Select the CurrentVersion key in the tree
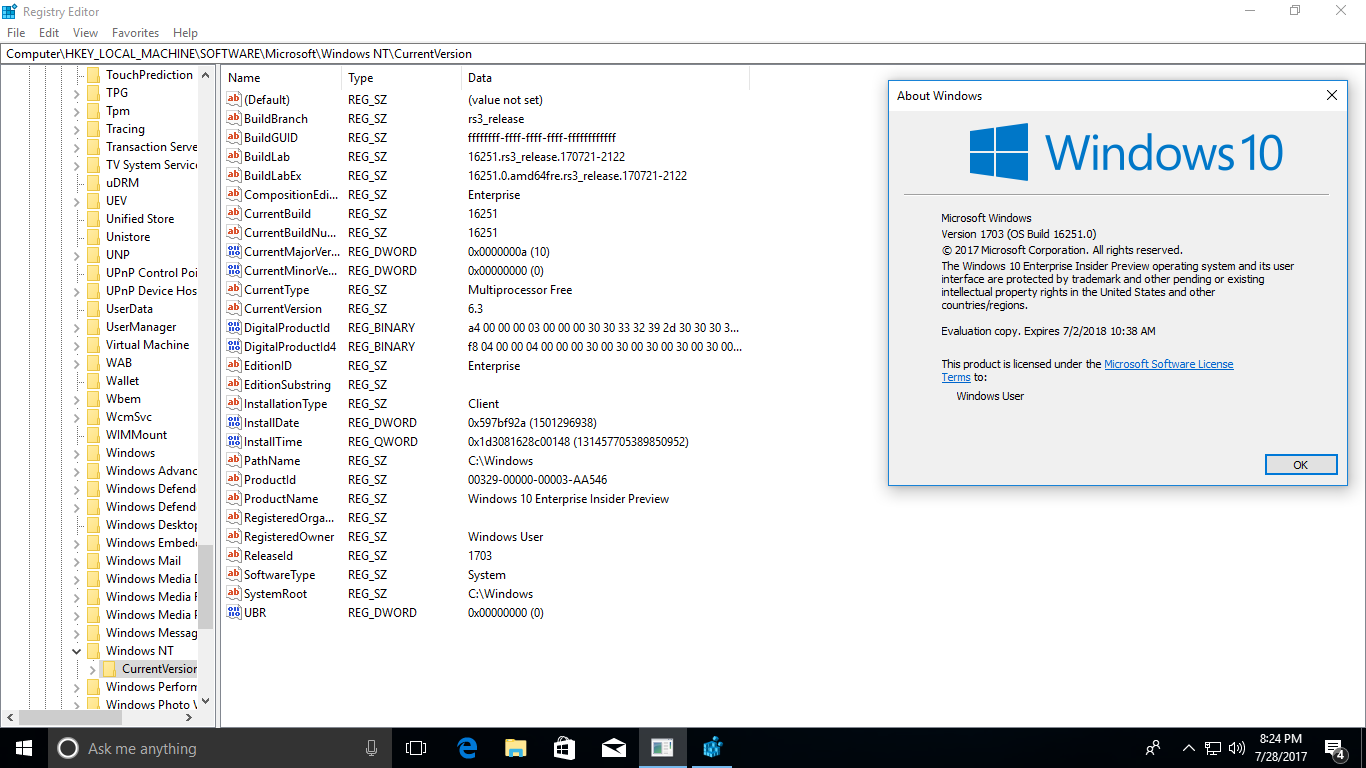The width and height of the screenshot is (1366, 768). click(159, 669)
